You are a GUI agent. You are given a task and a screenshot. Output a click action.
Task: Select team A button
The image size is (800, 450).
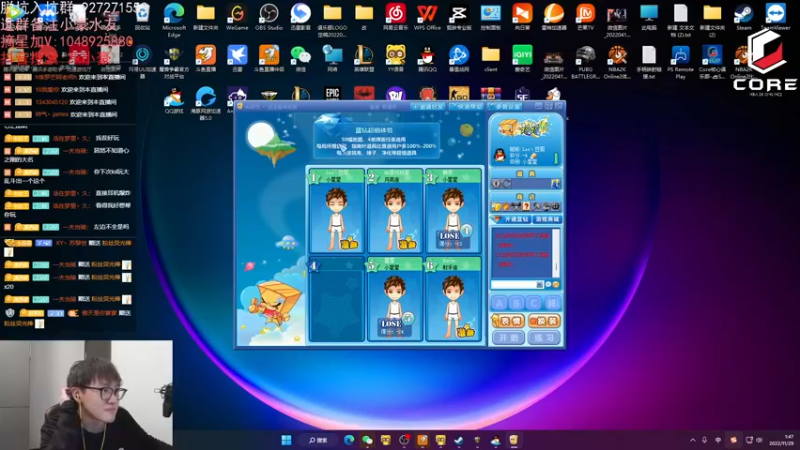tap(499, 303)
